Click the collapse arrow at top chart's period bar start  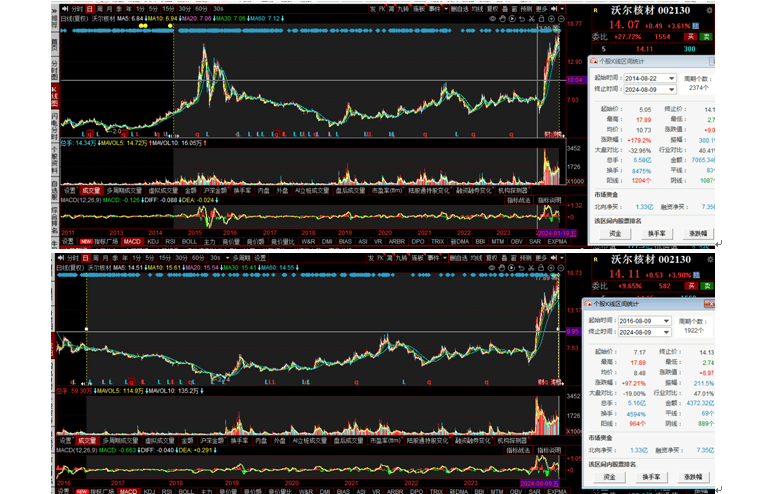[x=65, y=9]
